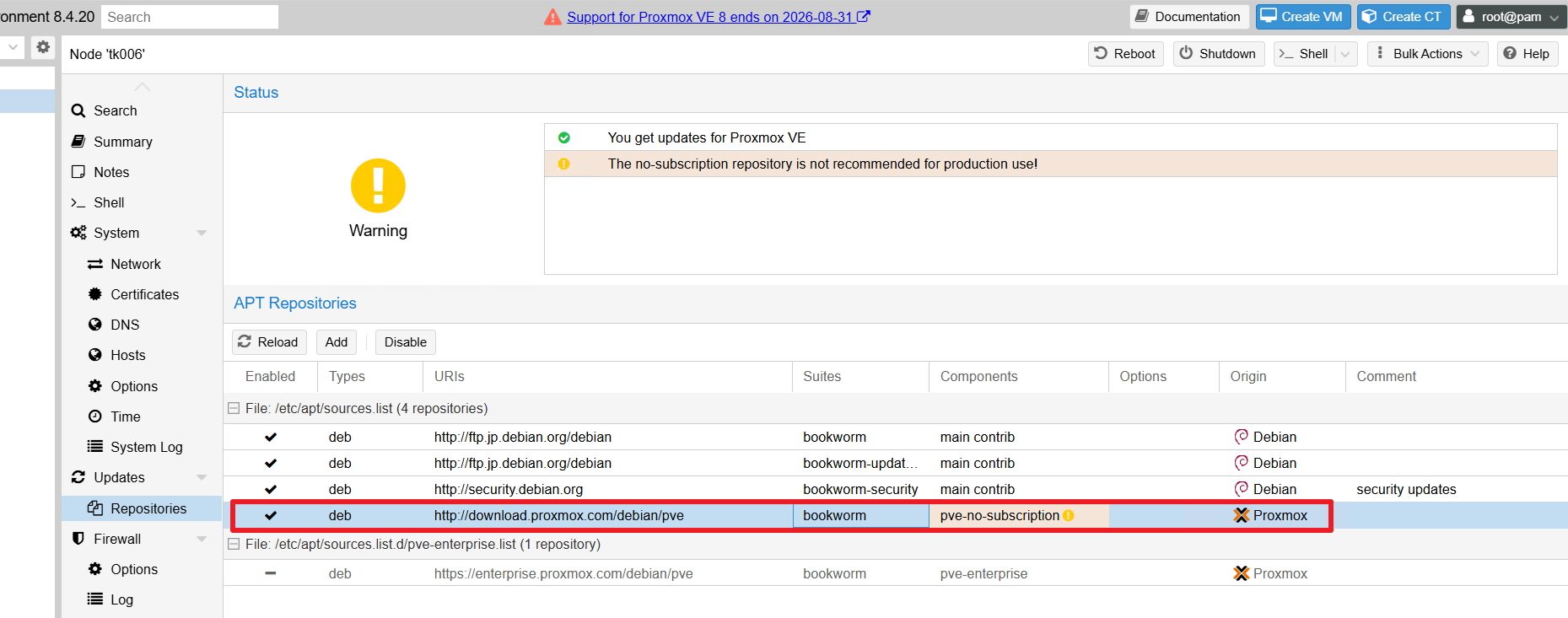Expand the Shell button dropdown arrow
This screenshot has height=618, width=1568.
pyautogui.click(x=1345, y=54)
